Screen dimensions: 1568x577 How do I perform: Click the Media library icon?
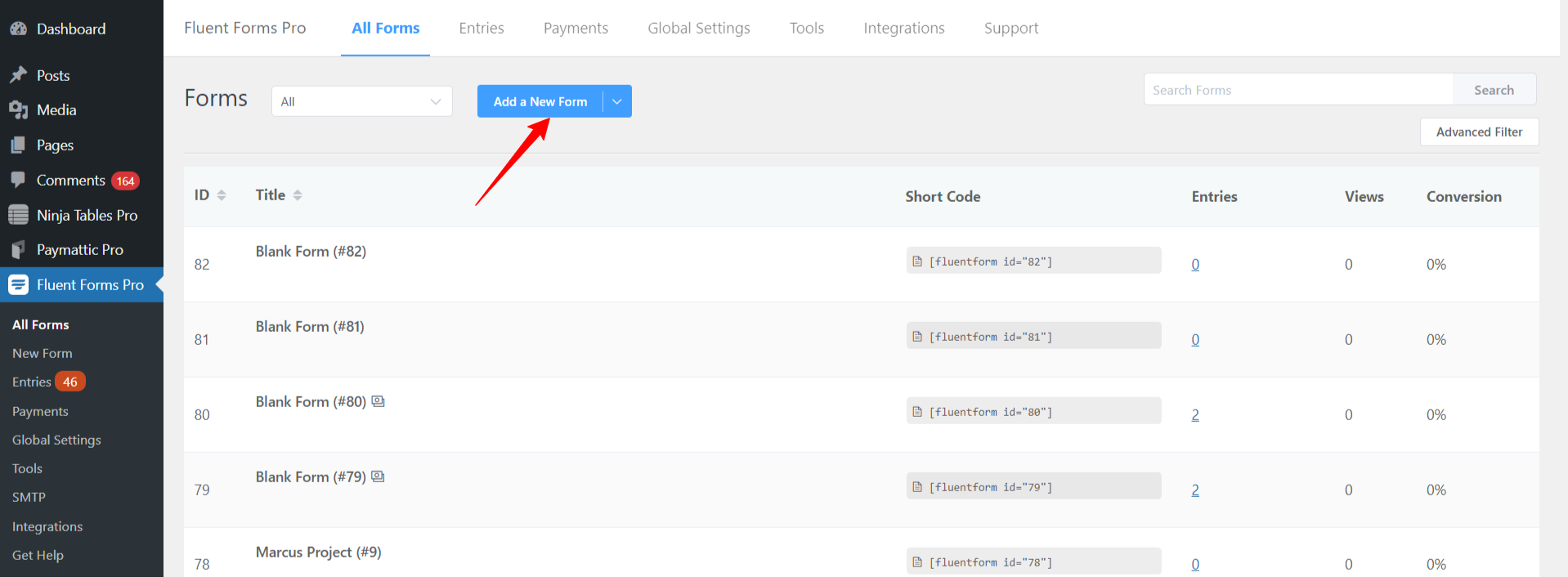point(19,110)
